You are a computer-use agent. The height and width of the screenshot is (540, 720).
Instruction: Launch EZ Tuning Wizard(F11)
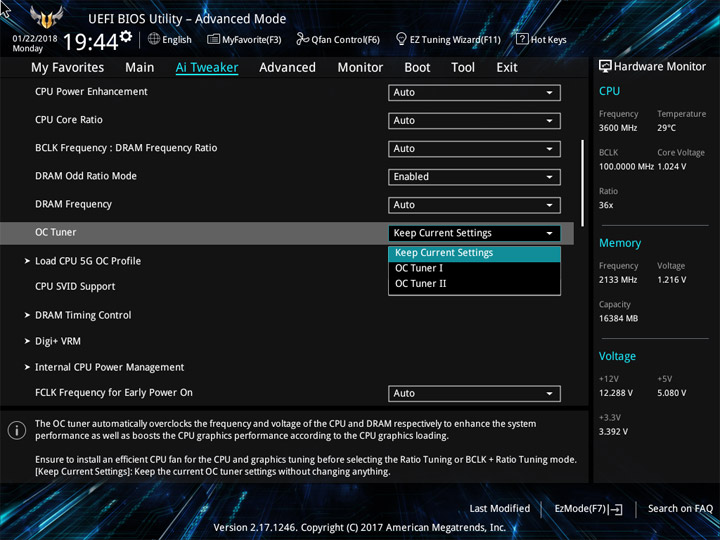click(449, 39)
